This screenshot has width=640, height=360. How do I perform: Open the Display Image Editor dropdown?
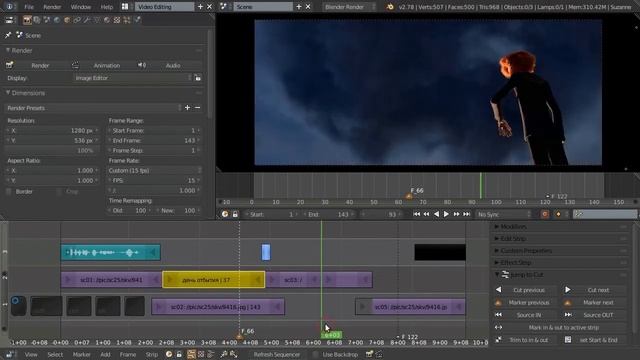[133, 78]
